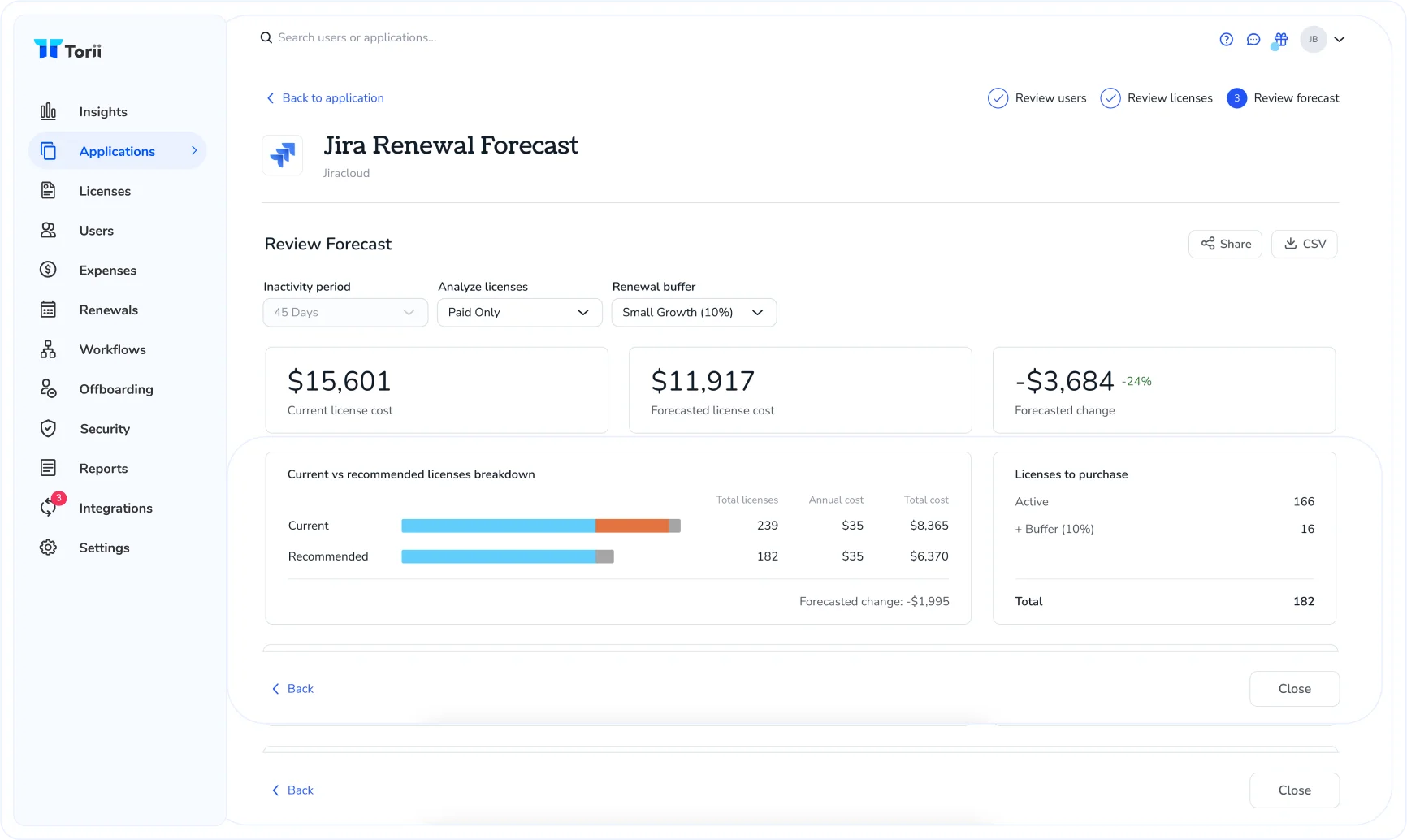Click the Workflows hierarchy icon
The height and width of the screenshot is (840, 1407).
click(48, 349)
